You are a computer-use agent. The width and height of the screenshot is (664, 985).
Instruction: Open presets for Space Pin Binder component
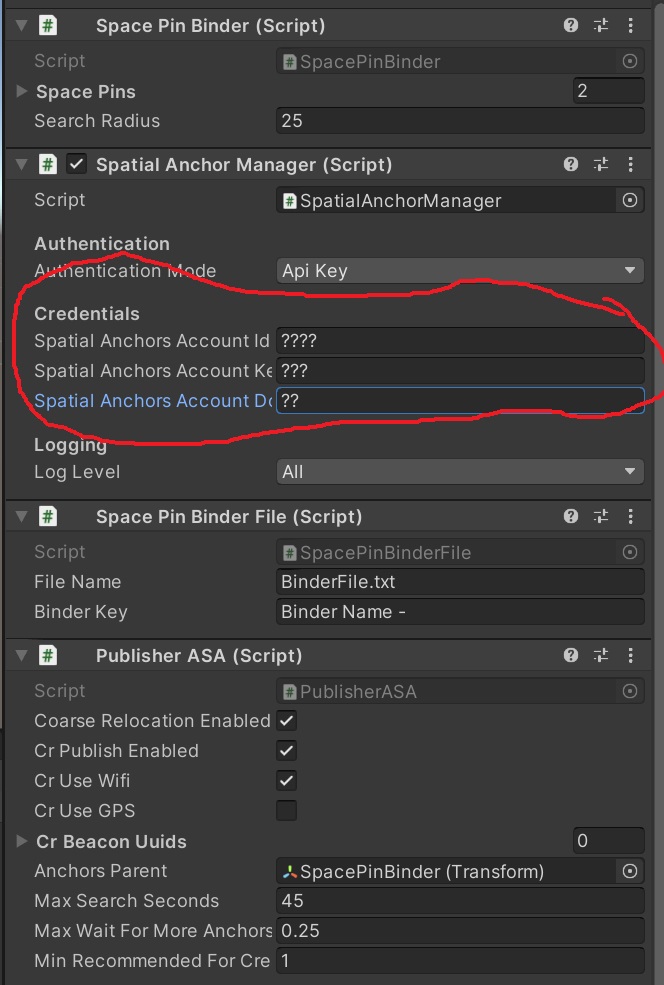click(x=601, y=25)
